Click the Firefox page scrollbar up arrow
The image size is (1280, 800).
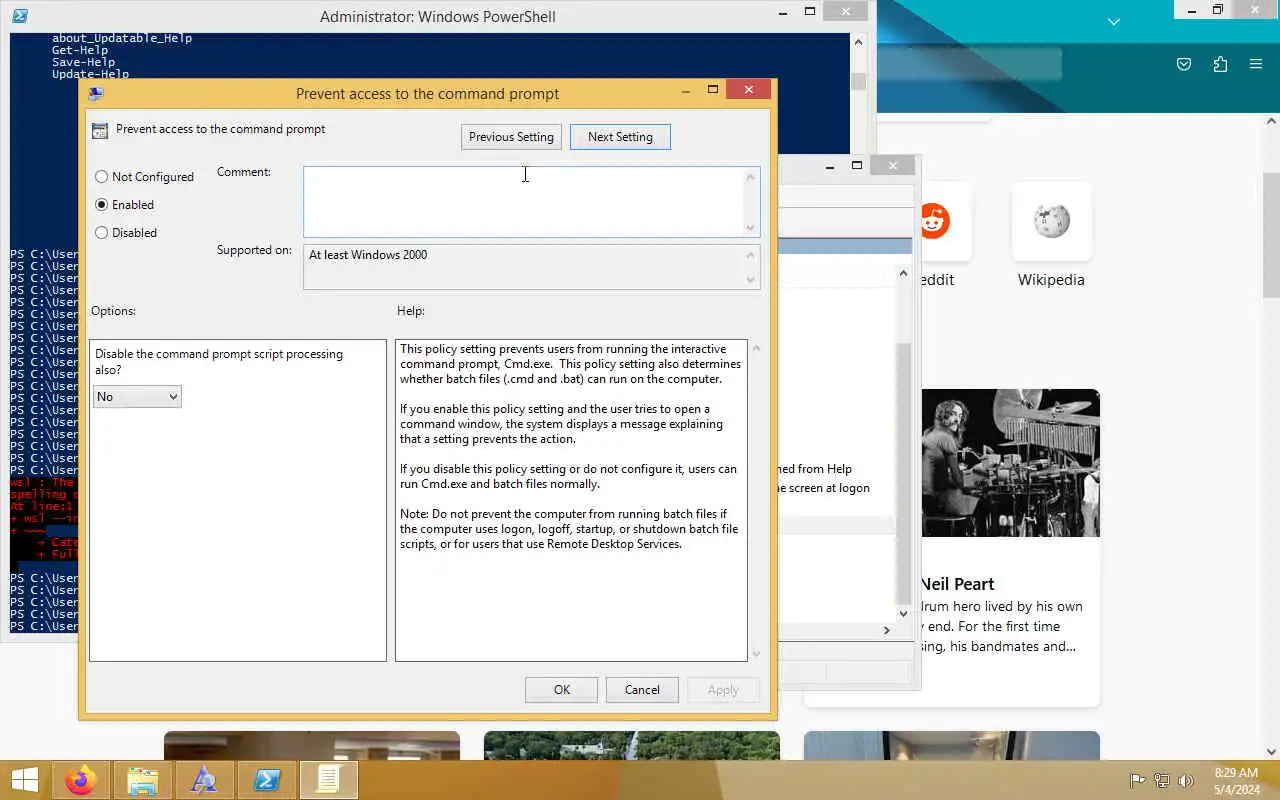click(x=1272, y=120)
